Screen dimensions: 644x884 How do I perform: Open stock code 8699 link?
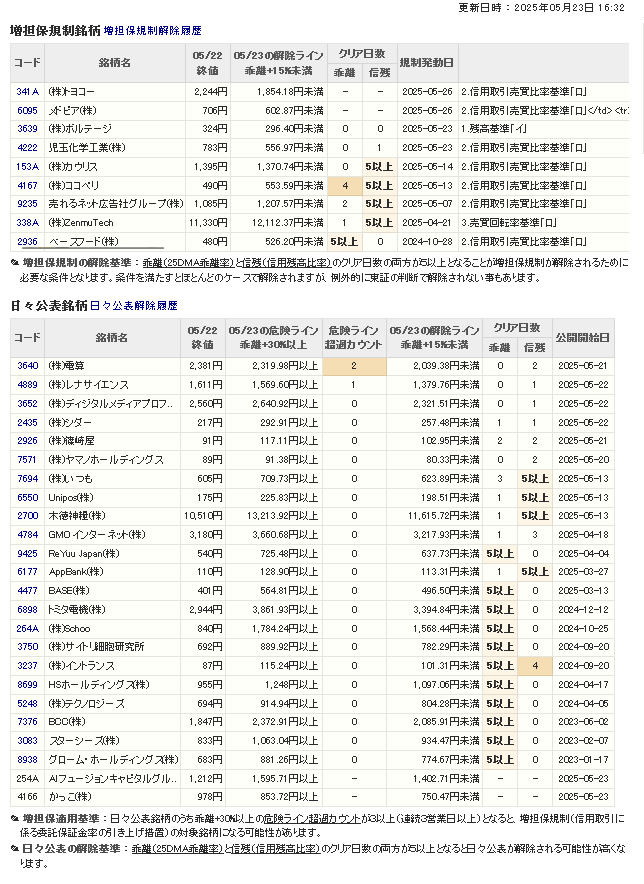pyautogui.click(x=27, y=685)
